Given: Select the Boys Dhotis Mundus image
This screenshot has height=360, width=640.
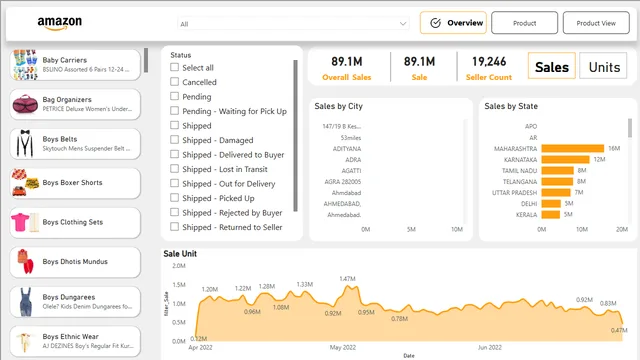Looking at the screenshot, I should tap(25, 262).
